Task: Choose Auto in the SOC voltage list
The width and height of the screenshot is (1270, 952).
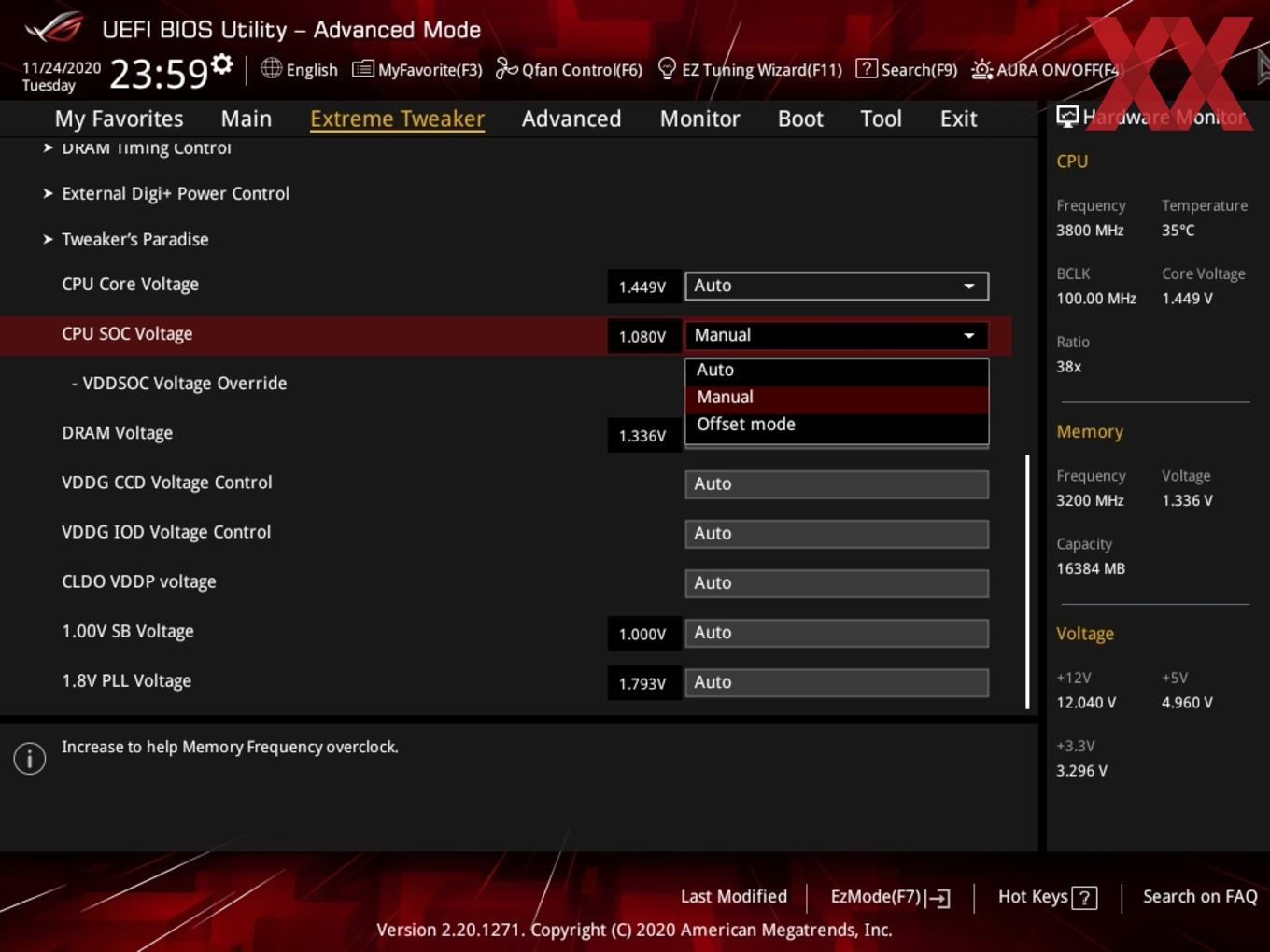Action: click(x=837, y=370)
